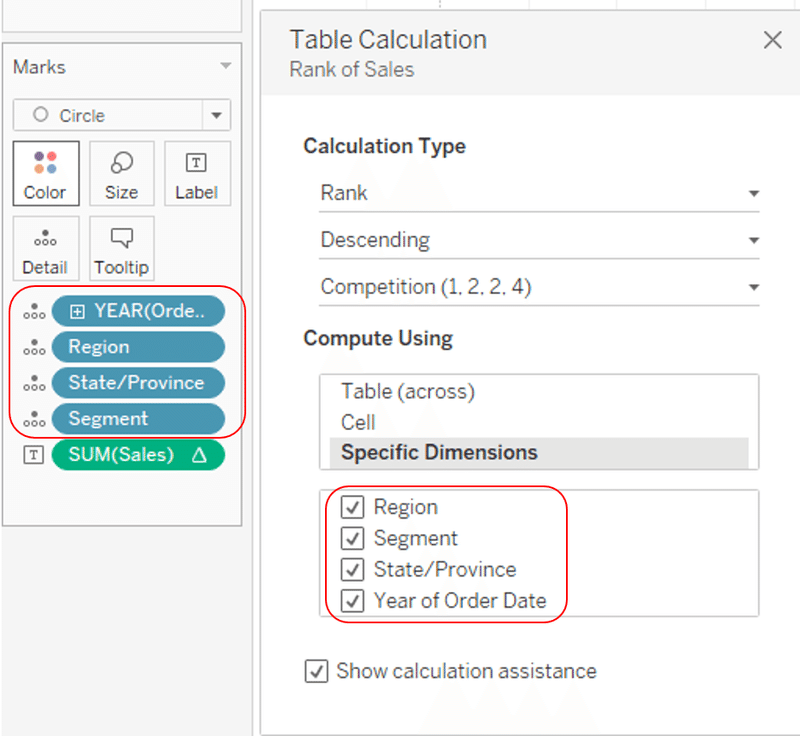
Task: Open the Size marks card
Action: click(x=121, y=173)
